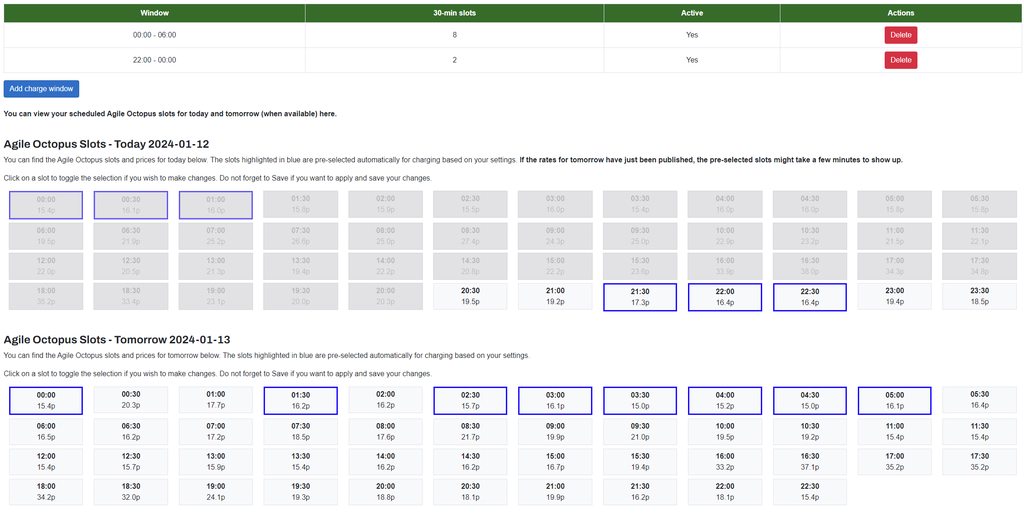The image size is (1024, 528).
Task: Pick today's 23:30 slot at 18.5p
Action: coord(979,297)
